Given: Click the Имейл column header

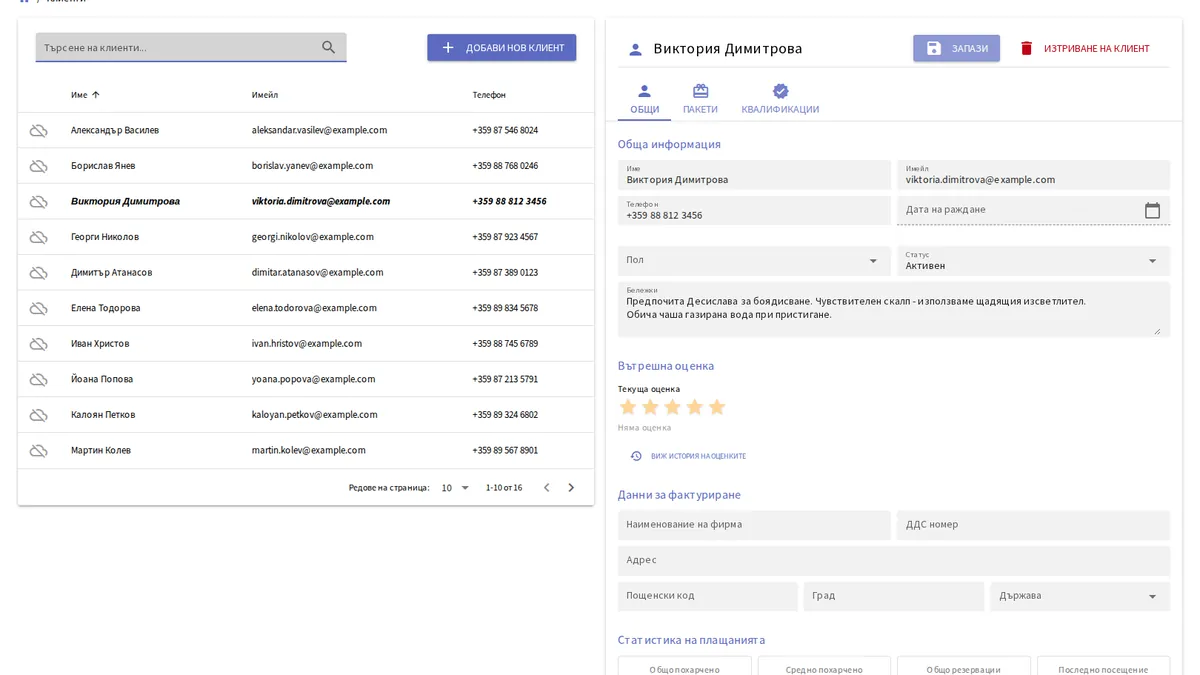Looking at the screenshot, I should coord(265,95).
